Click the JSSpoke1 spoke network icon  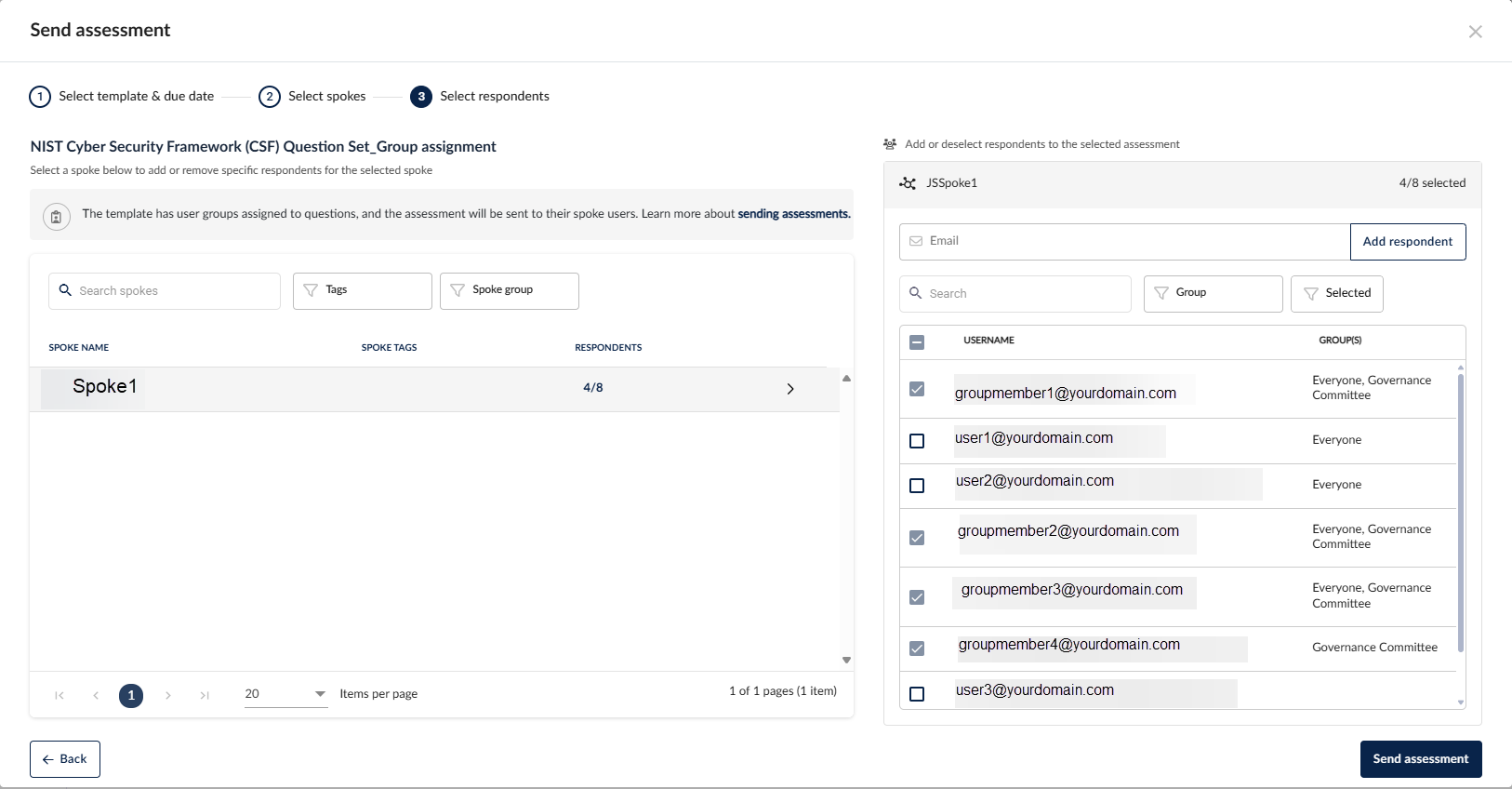[908, 183]
